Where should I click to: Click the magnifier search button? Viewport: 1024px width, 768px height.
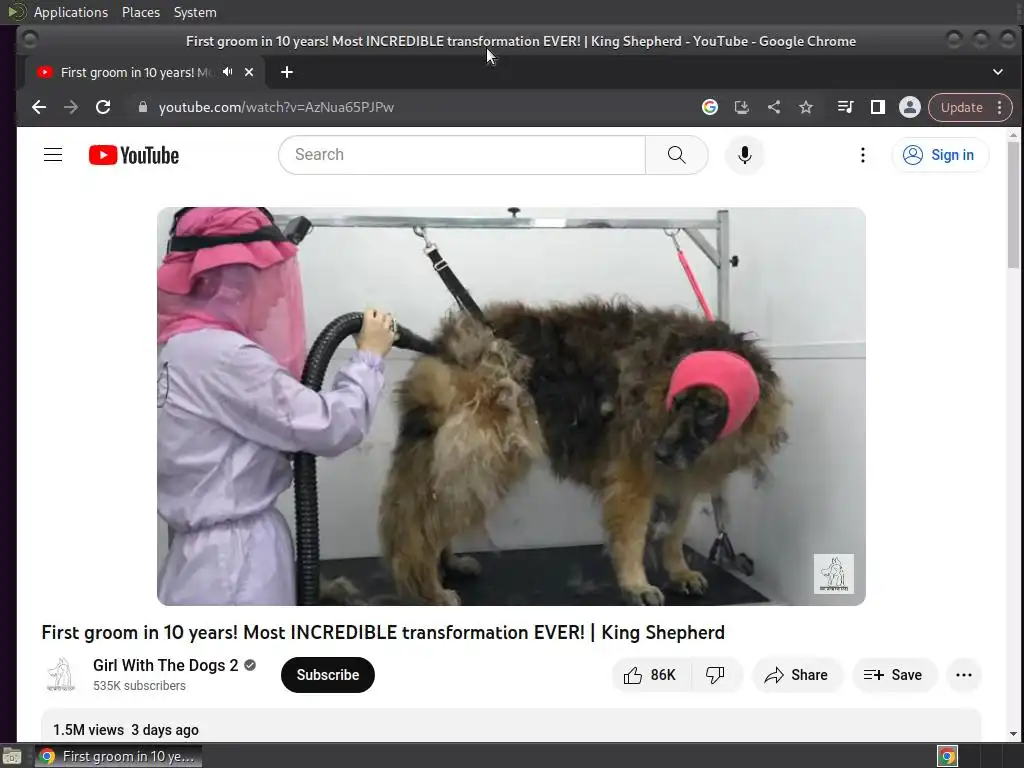click(677, 155)
